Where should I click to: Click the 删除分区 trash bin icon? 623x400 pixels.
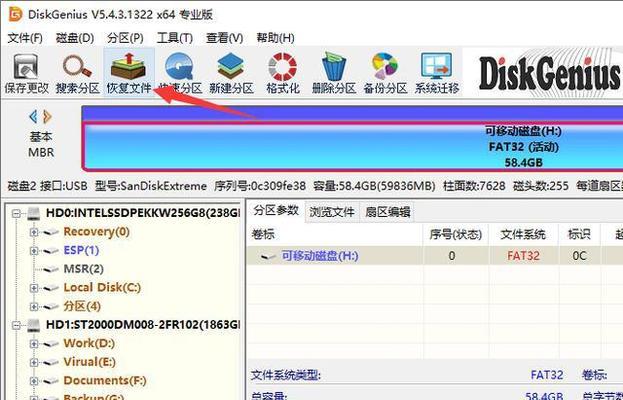pyautogui.click(x=334, y=74)
